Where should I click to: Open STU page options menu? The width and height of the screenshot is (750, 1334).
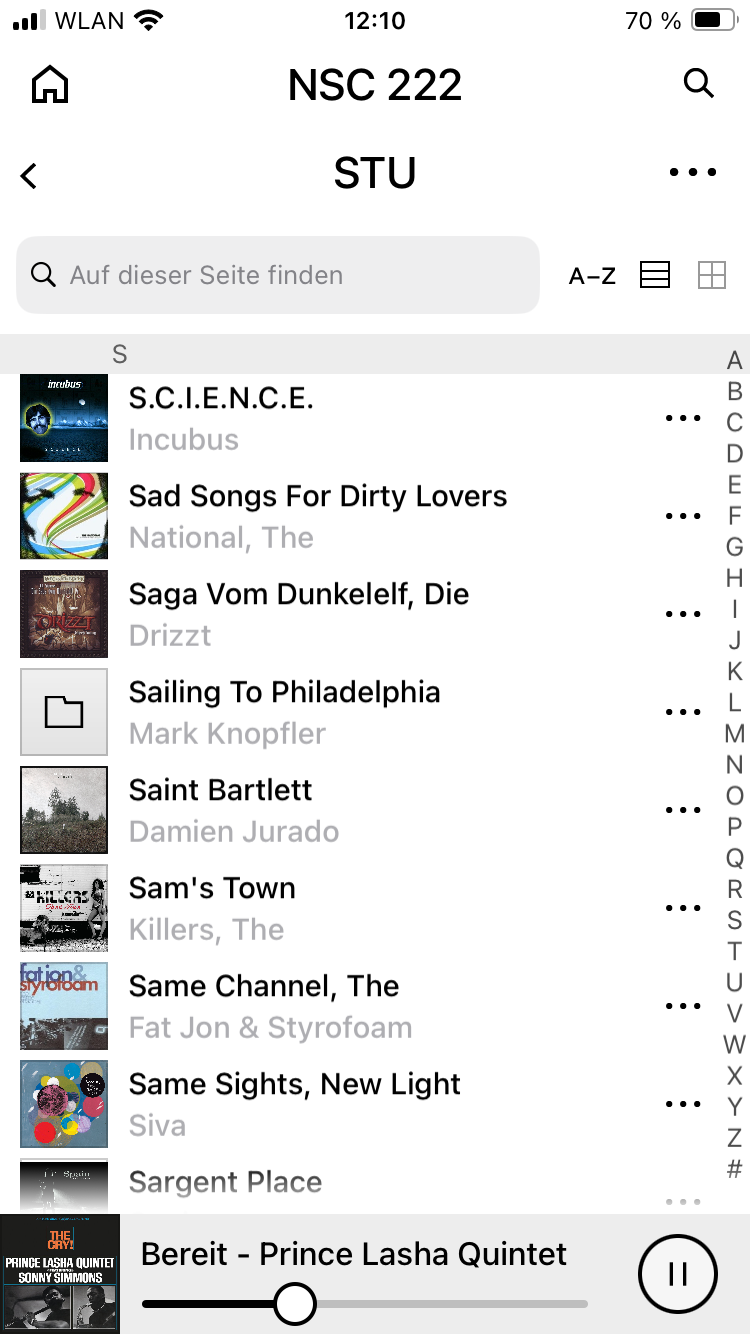click(x=693, y=173)
